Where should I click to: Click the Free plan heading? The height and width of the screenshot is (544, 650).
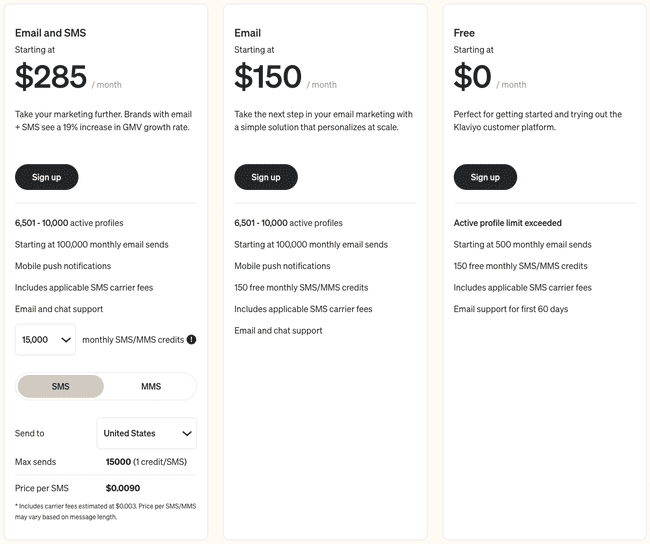(x=464, y=33)
